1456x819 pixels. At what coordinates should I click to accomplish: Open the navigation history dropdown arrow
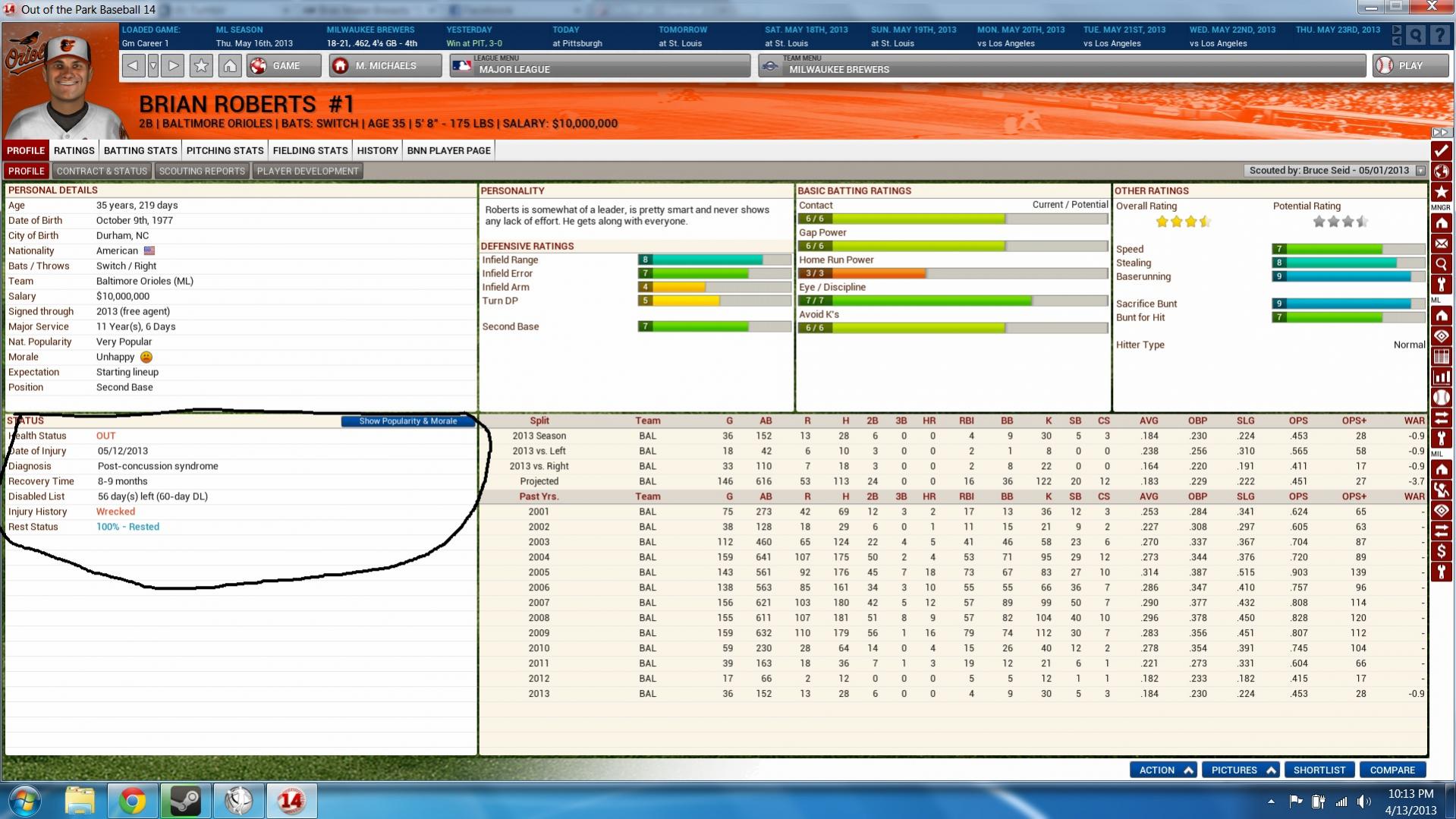(153, 66)
